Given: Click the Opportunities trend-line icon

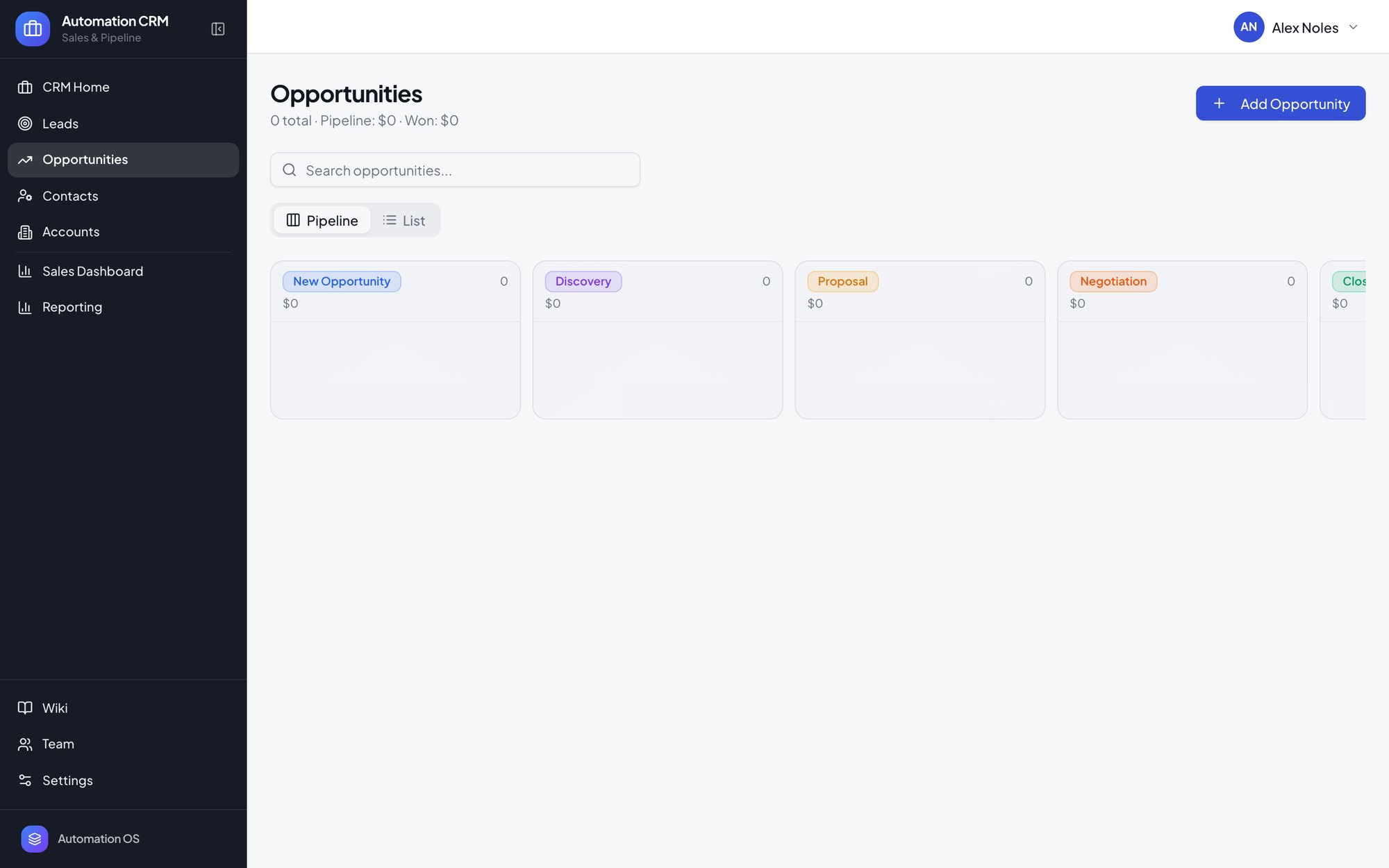Looking at the screenshot, I should click(25, 160).
